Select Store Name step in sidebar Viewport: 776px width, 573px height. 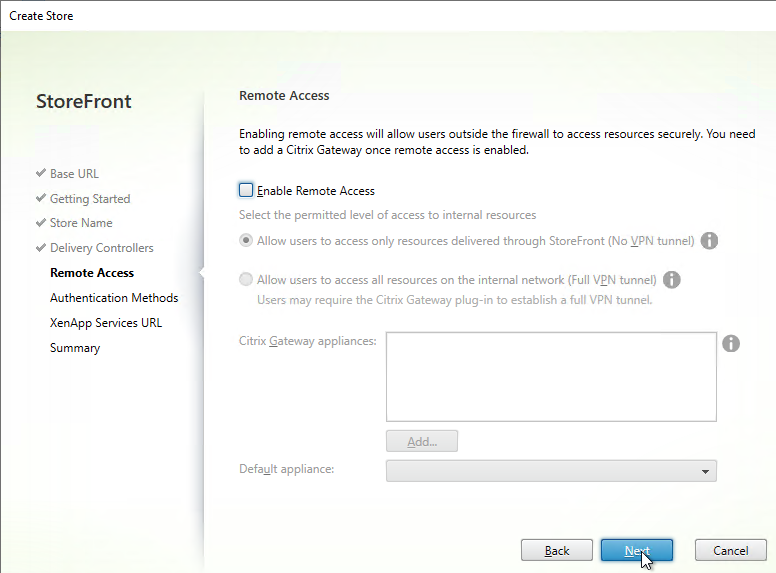[x=81, y=223]
